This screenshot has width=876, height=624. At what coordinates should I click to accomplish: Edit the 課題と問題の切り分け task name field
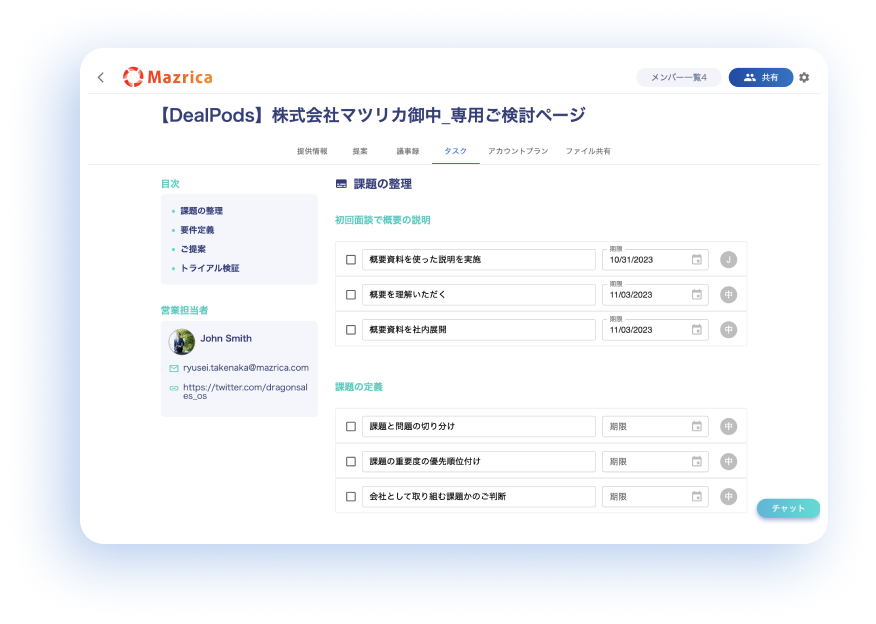tap(479, 427)
